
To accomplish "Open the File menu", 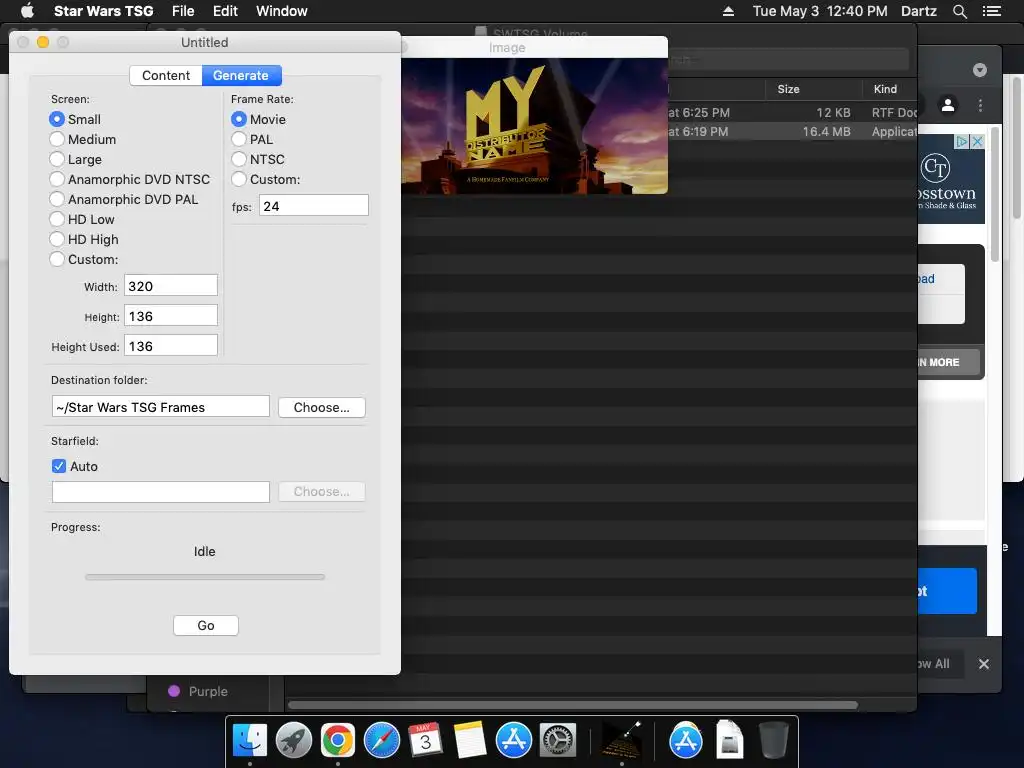I will pos(183,11).
